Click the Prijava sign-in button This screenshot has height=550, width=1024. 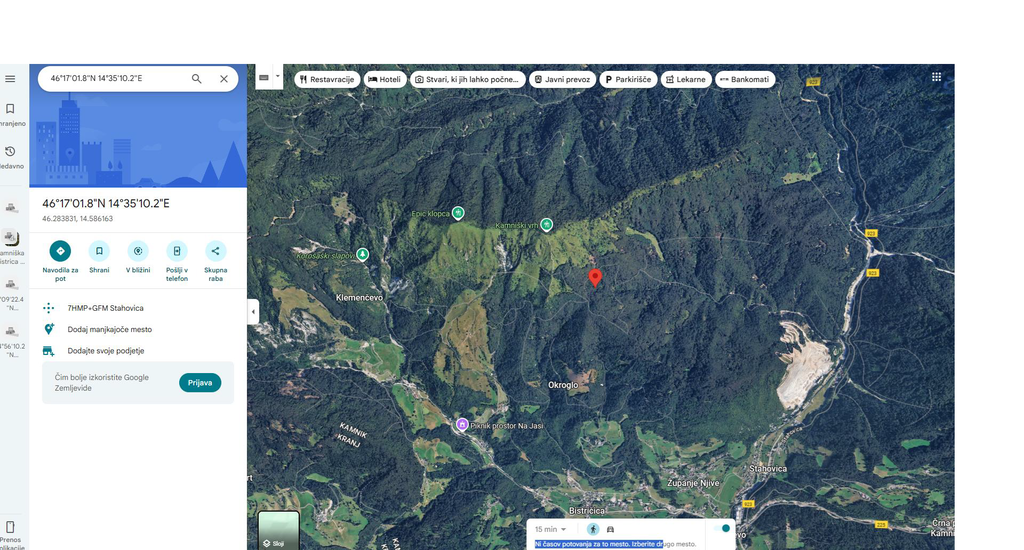200,383
